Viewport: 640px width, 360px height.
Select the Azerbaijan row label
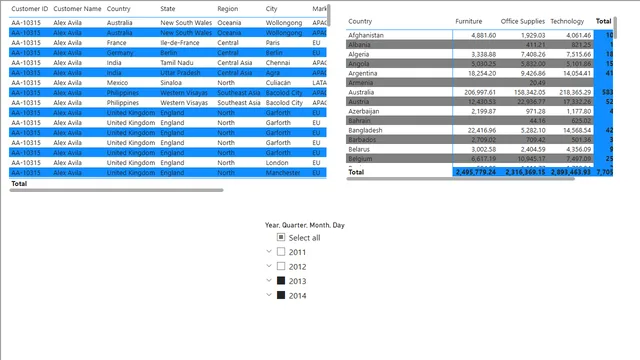[364, 111]
